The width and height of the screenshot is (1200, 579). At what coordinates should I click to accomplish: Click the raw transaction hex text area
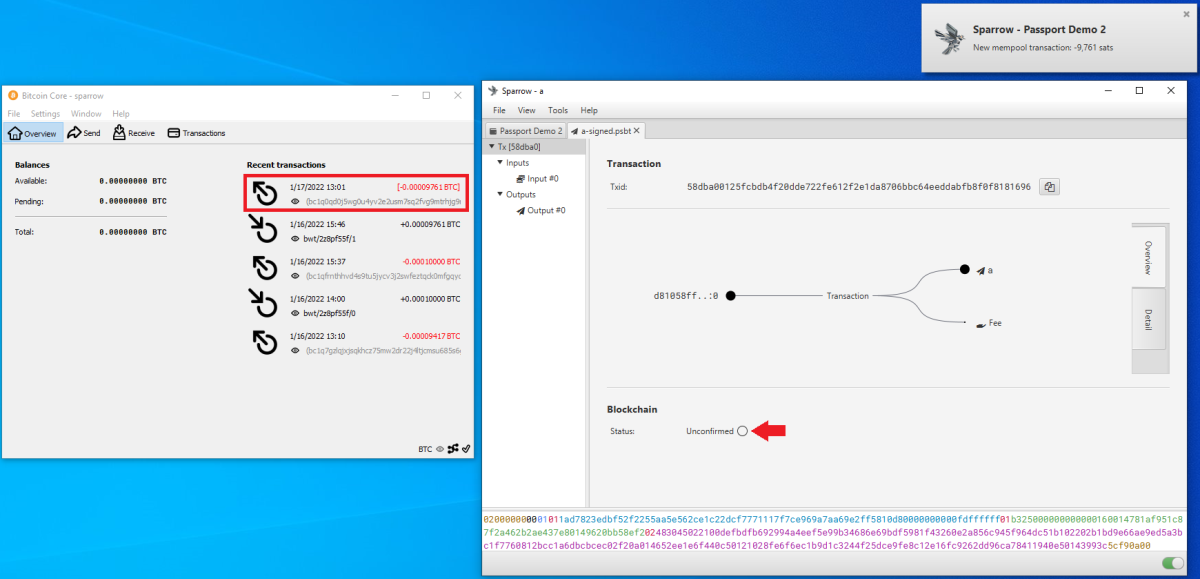point(835,533)
